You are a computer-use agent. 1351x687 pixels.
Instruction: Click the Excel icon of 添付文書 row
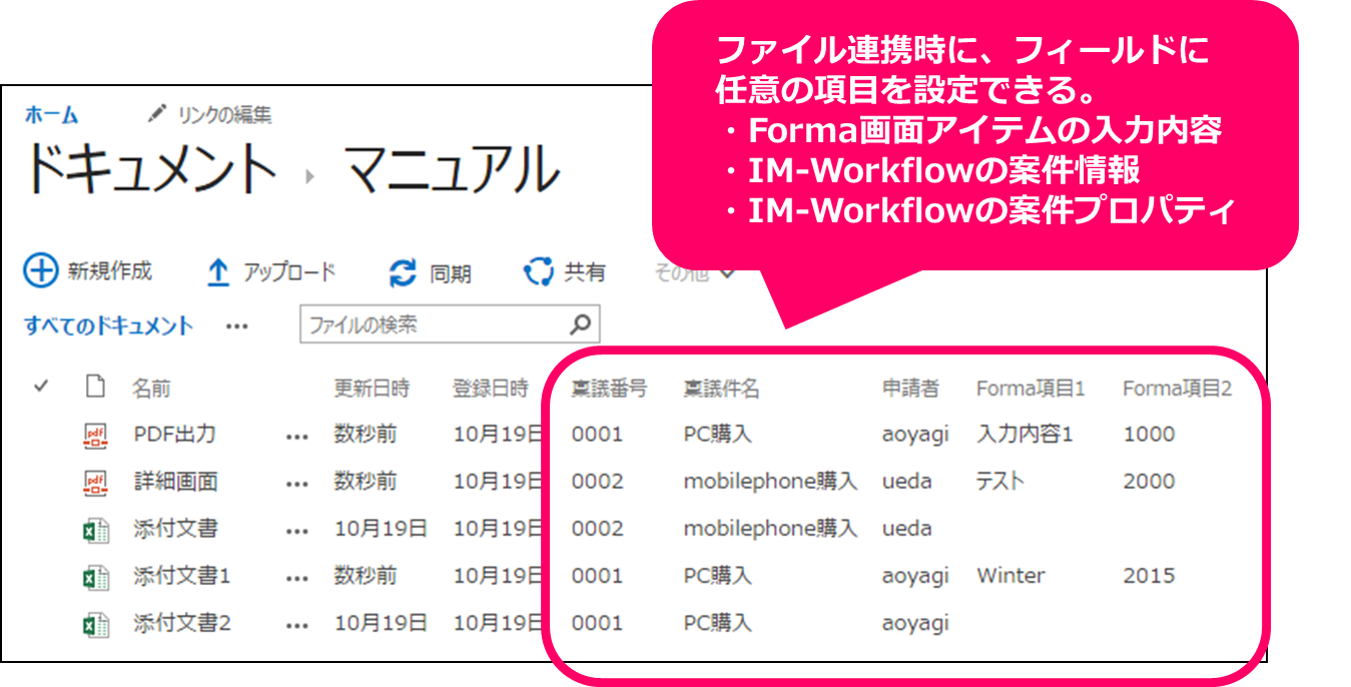coord(95,530)
